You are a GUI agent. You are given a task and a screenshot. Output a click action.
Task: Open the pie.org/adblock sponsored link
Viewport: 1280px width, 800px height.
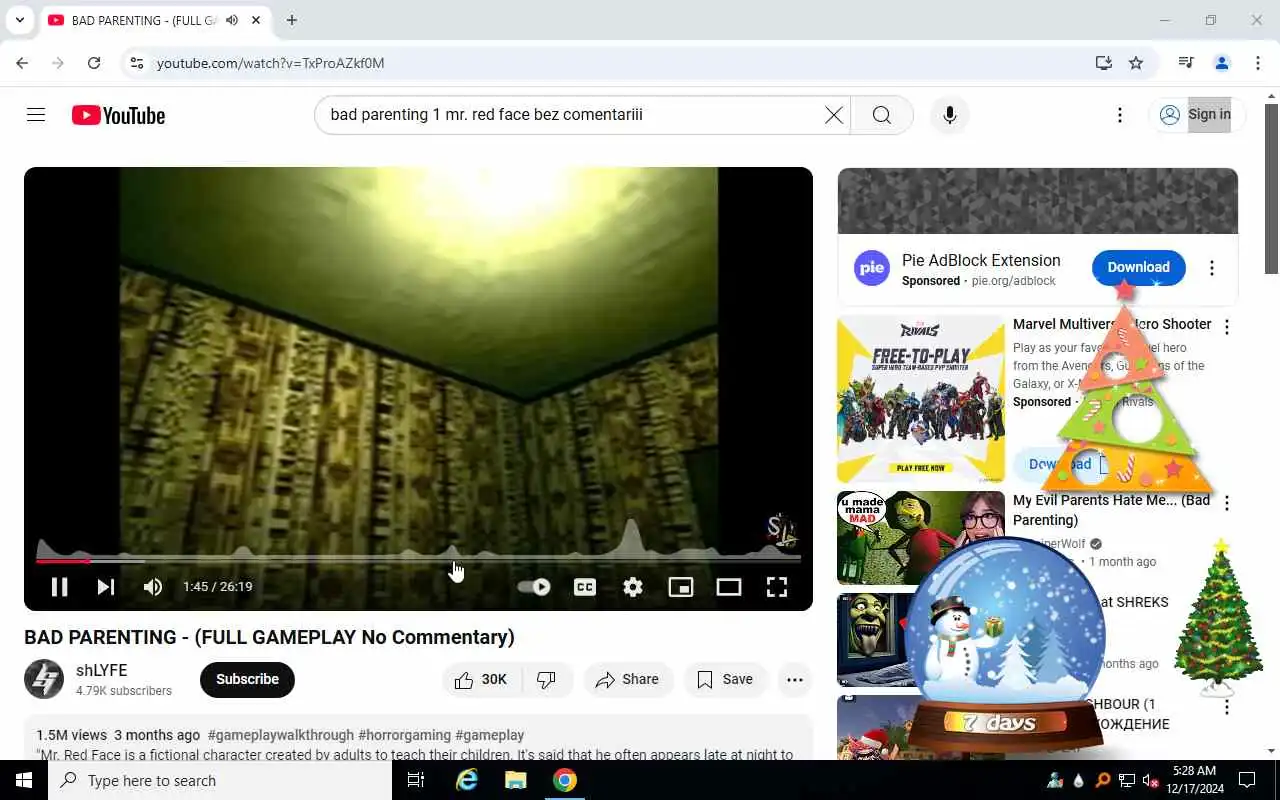[x=1014, y=281]
